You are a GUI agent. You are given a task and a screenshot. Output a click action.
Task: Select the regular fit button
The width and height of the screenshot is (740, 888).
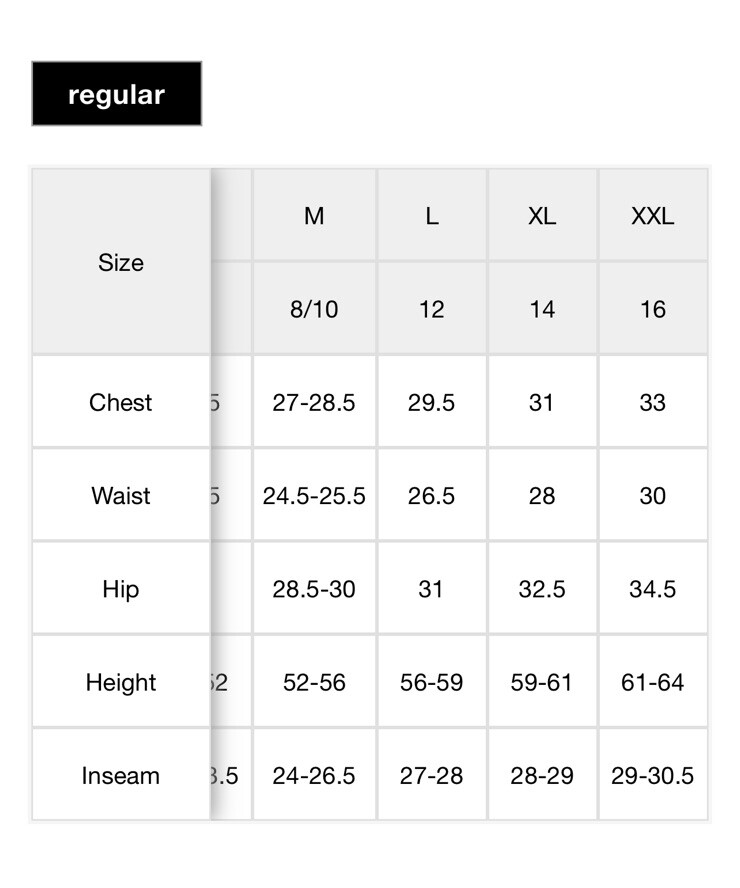click(x=117, y=93)
